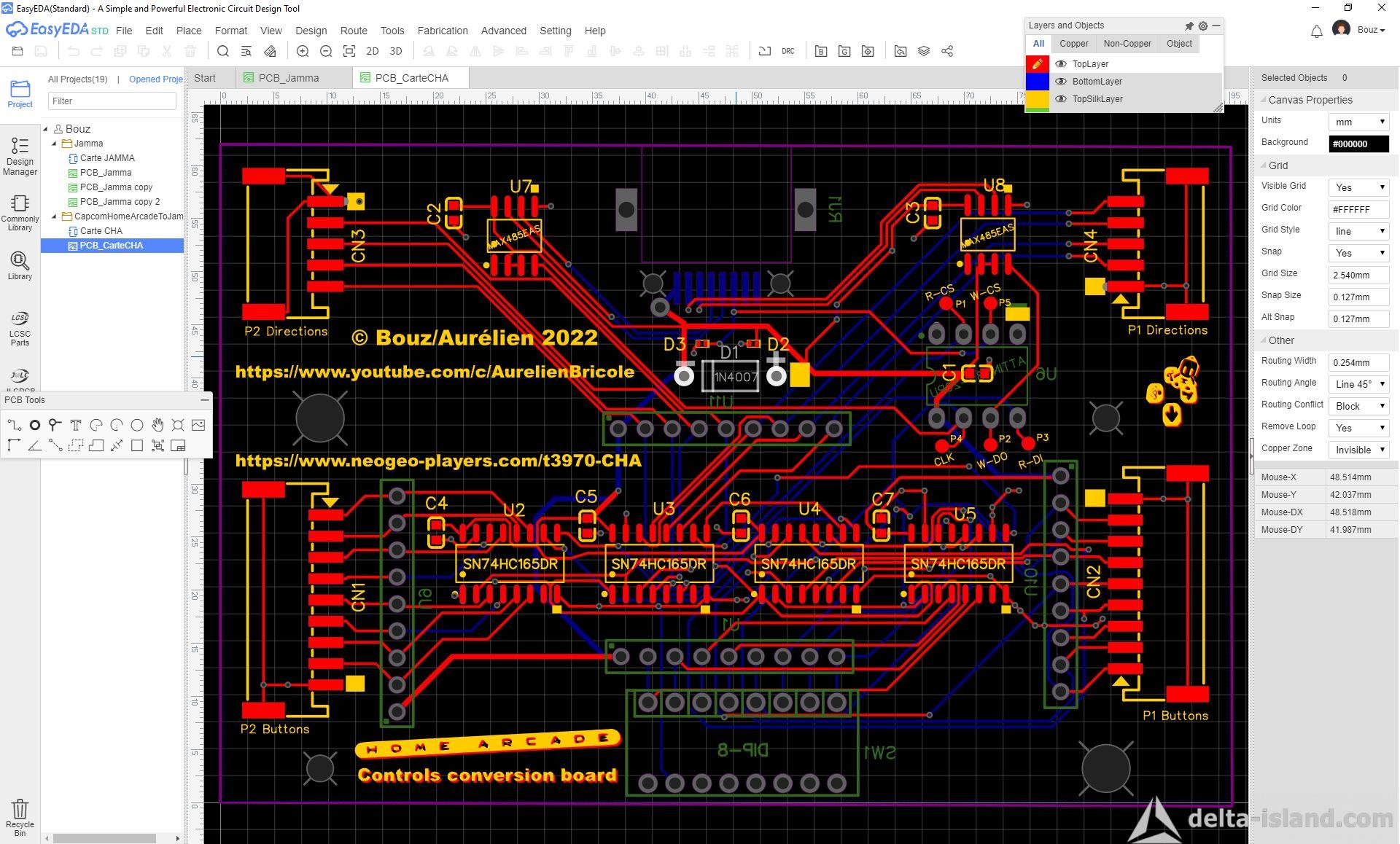Select the Text tool in PCB Tools
Screen dimensions: 1400x844
75,425
